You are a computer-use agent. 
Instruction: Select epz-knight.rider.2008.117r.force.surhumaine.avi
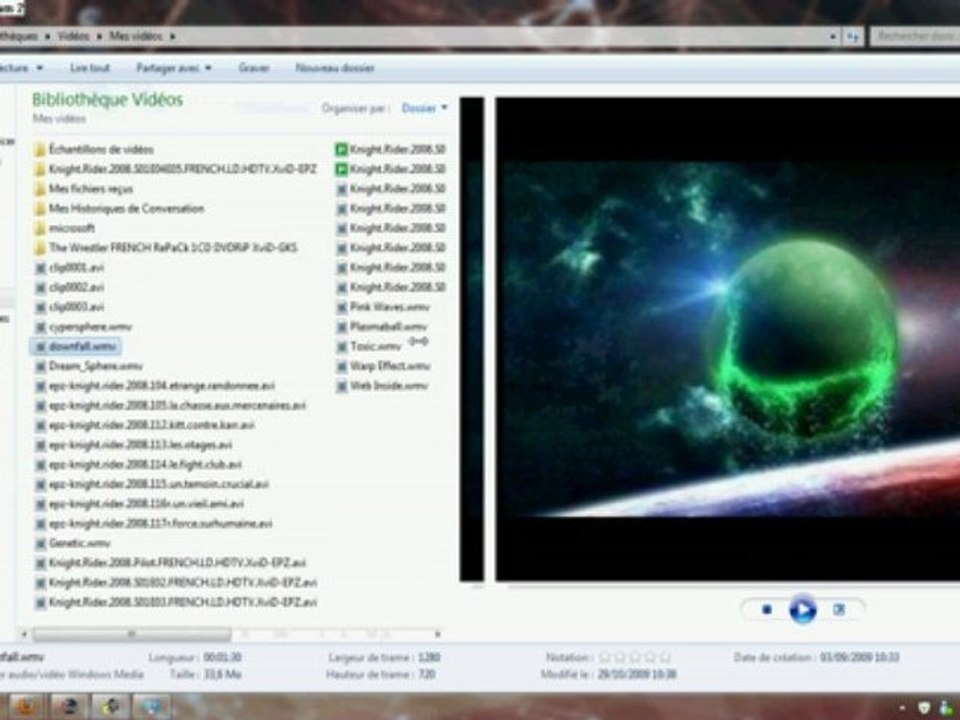click(x=160, y=523)
